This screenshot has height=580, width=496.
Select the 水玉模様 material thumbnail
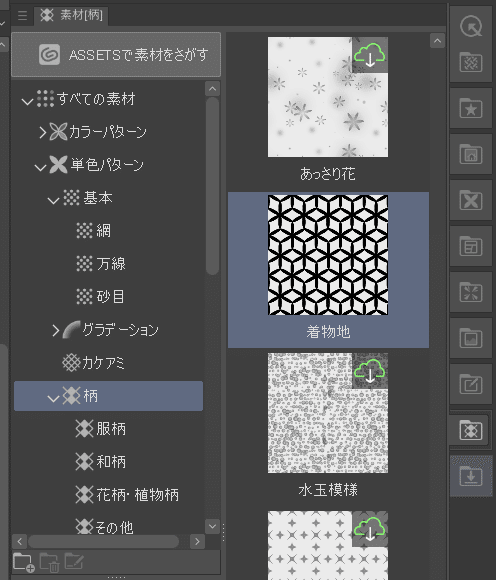(x=328, y=413)
